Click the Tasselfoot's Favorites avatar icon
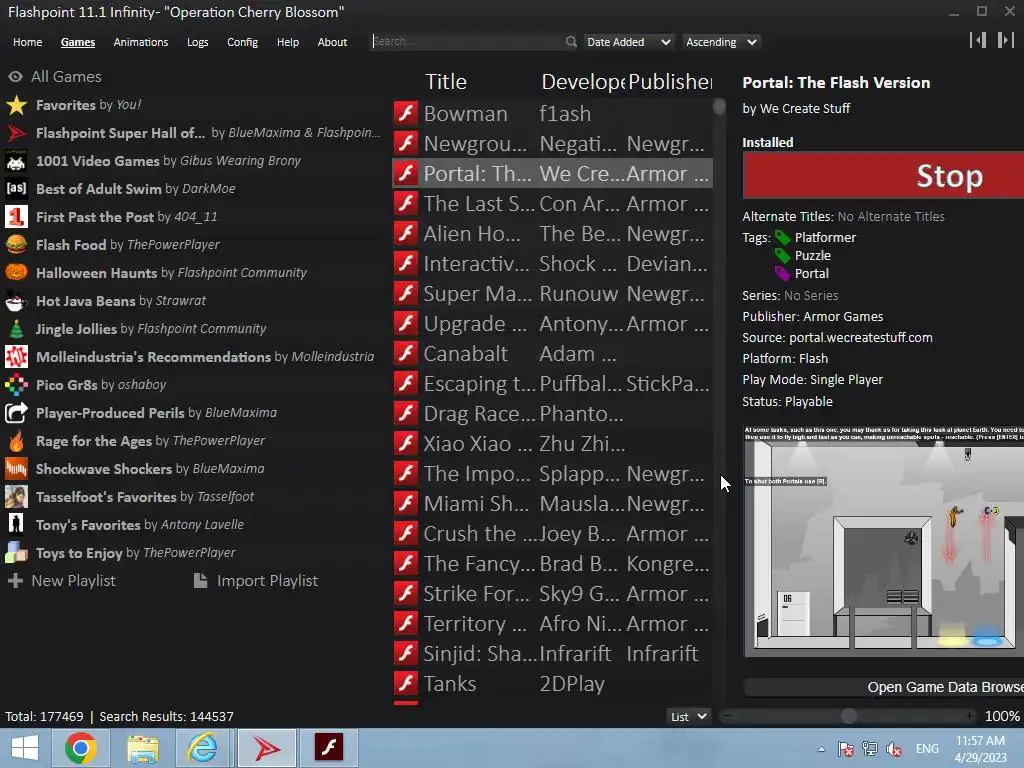This screenshot has width=1024, height=768. click(16, 497)
